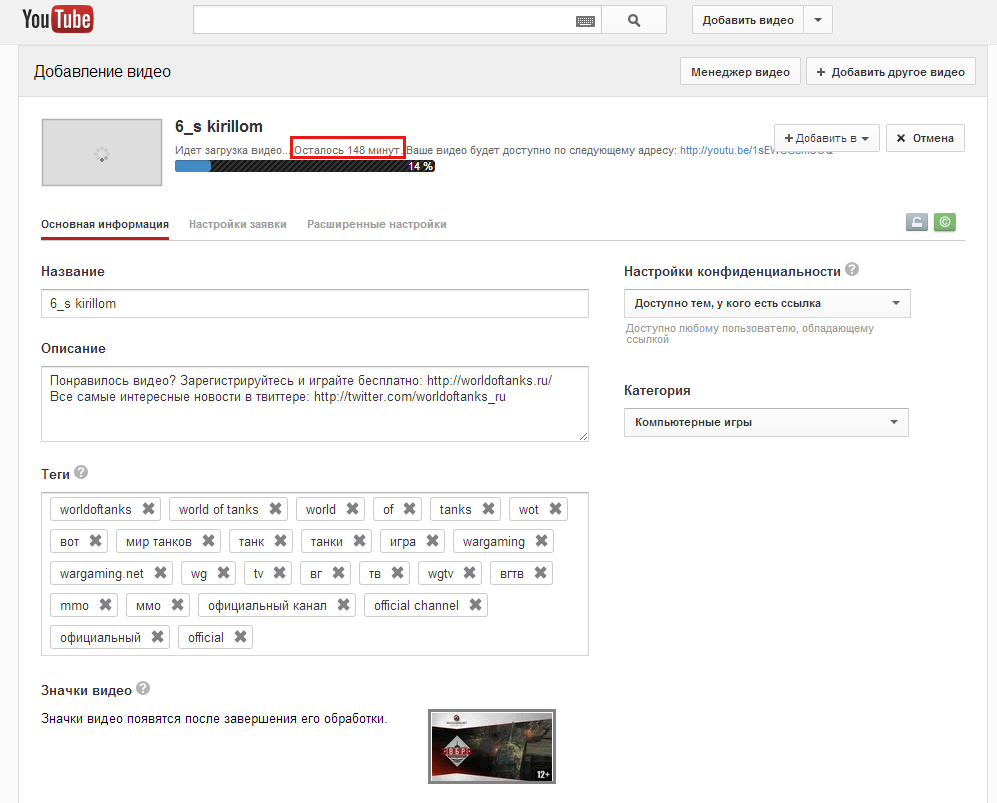Remove the 'official channel' tag
Image resolution: width=997 pixels, height=803 pixels.
tap(475, 605)
